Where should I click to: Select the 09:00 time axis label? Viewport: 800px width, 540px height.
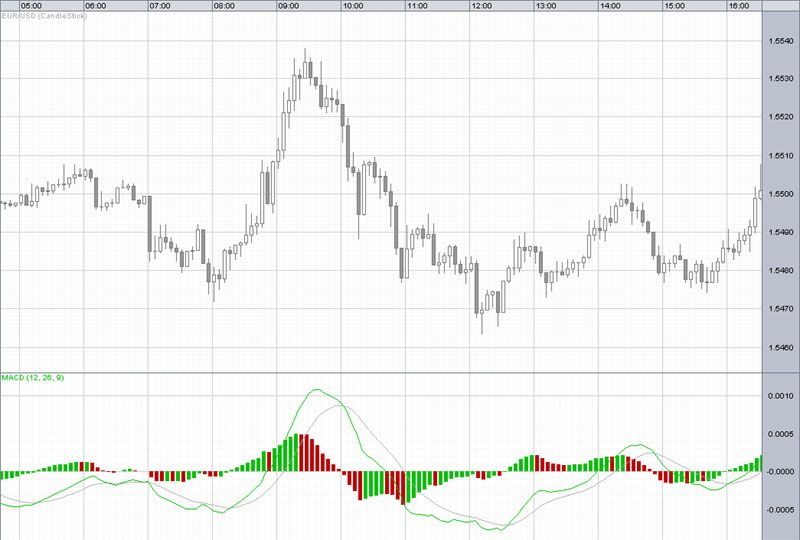tap(288, 6)
